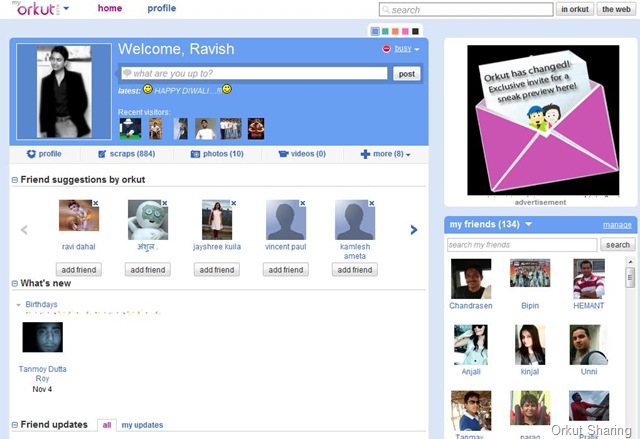This screenshot has height=439, width=640.
Task: Collapse the Friend suggestions by orkut section
Action: coord(15,180)
